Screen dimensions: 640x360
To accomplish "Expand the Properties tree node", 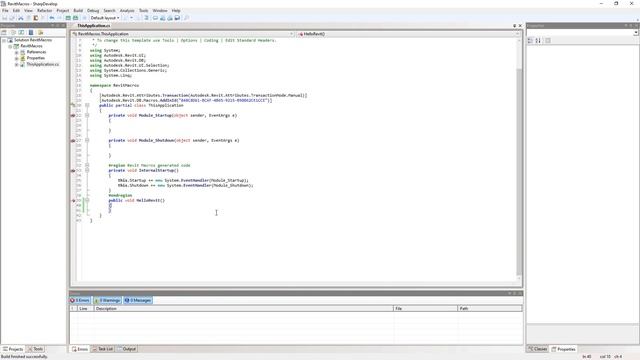I will coord(17,58).
